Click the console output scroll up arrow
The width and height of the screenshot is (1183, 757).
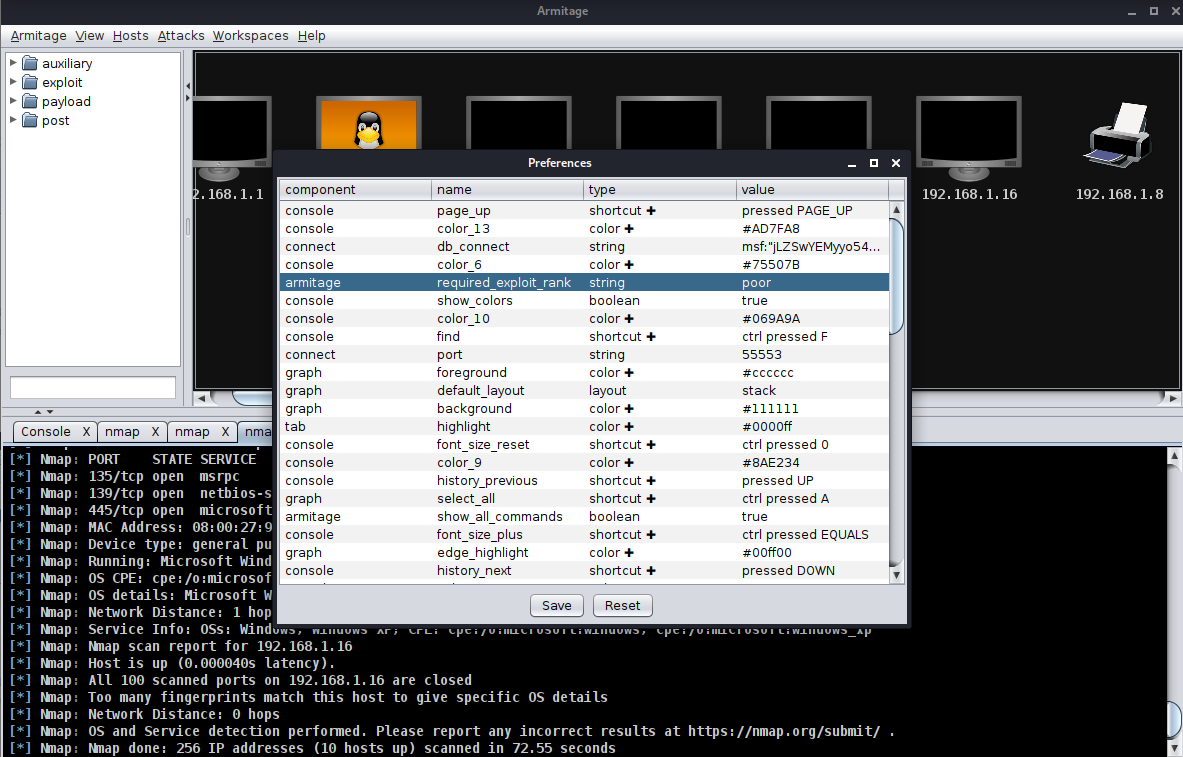[1174, 455]
